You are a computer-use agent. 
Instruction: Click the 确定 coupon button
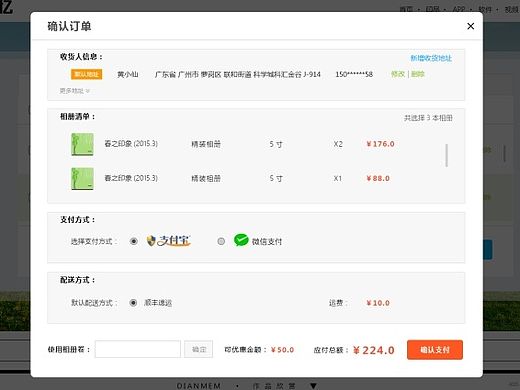(199, 349)
